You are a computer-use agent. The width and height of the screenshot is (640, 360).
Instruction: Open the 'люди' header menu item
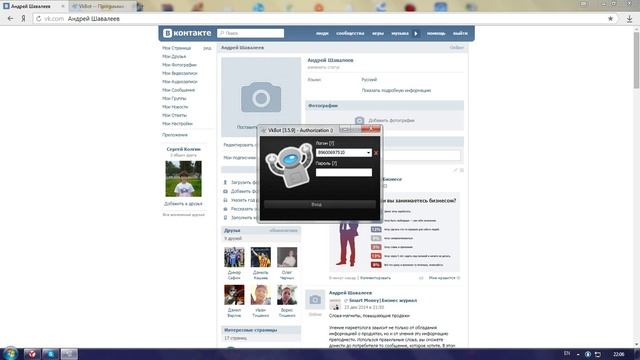[x=322, y=33]
